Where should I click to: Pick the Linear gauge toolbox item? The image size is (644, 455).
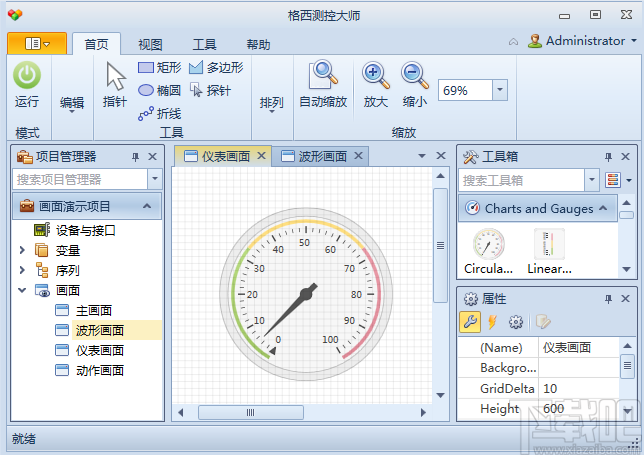click(x=550, y=251)
